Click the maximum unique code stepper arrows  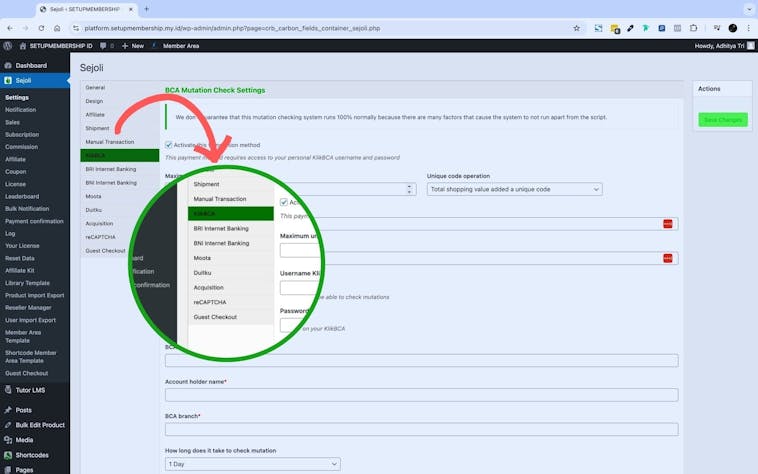tap(410, 189)
